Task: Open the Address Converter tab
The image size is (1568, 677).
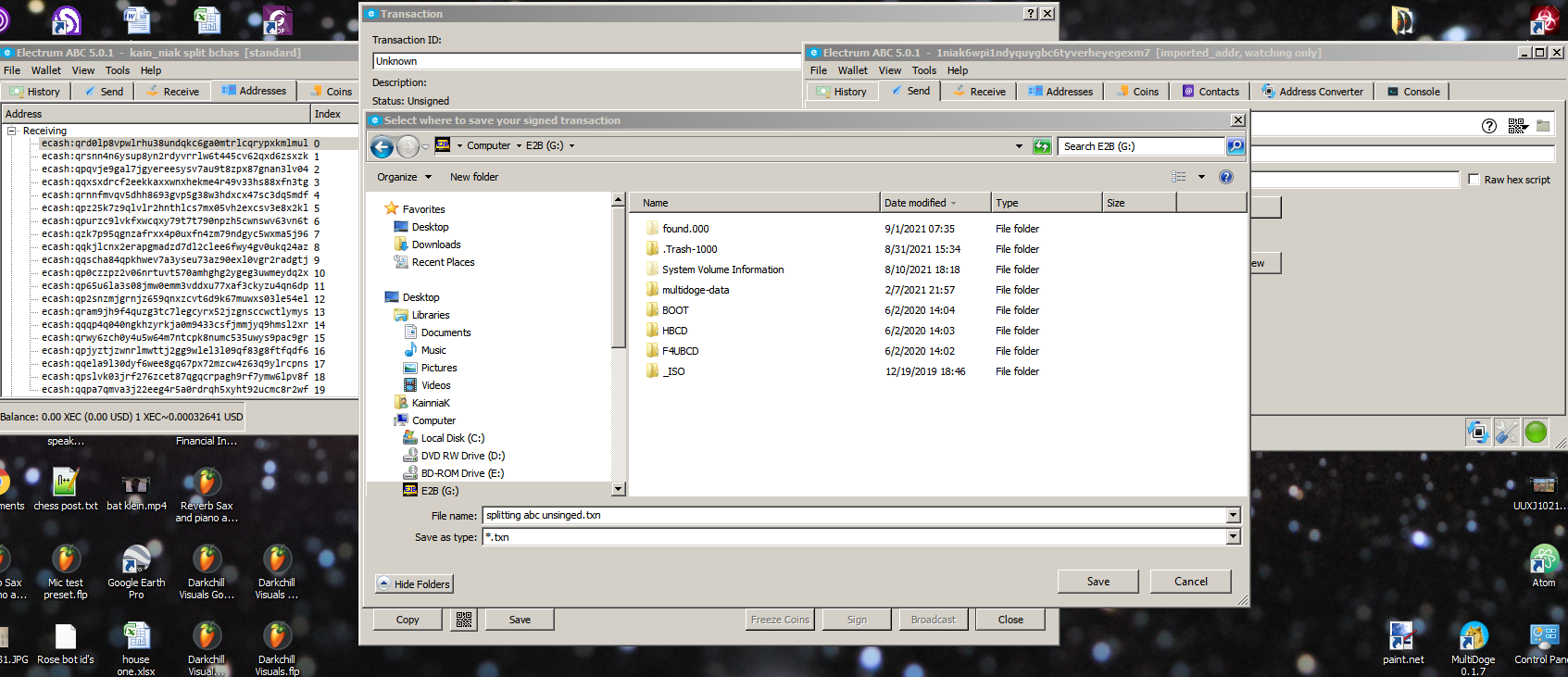Action: (1311, 92)
